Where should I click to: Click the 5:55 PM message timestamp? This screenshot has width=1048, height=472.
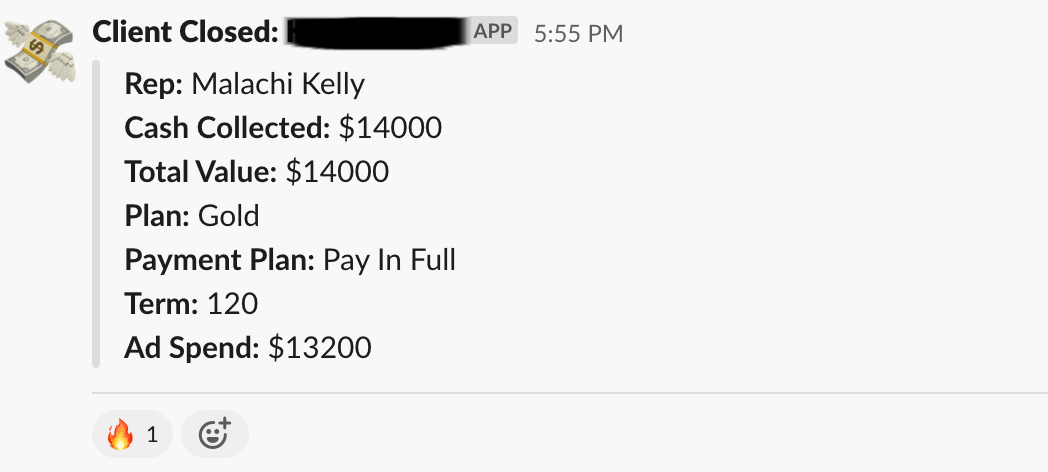(578, 33)
